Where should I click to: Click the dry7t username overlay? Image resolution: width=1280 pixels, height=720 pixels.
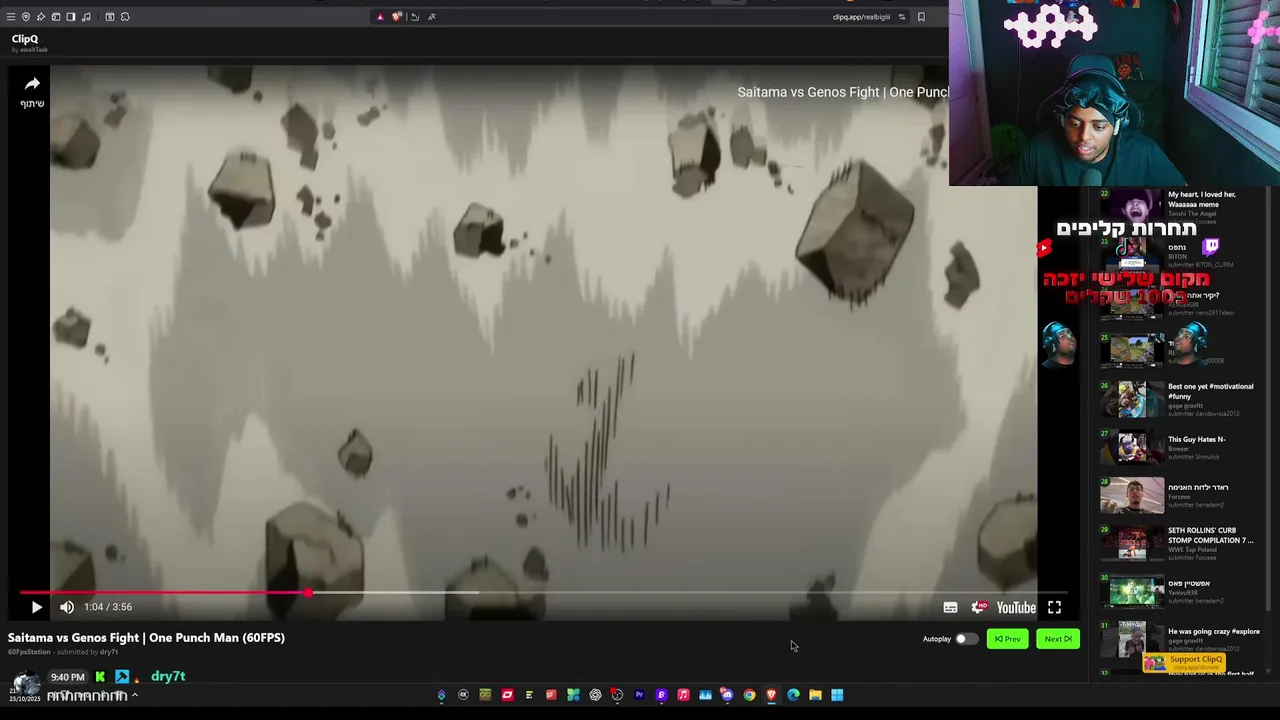pos(168,677)
